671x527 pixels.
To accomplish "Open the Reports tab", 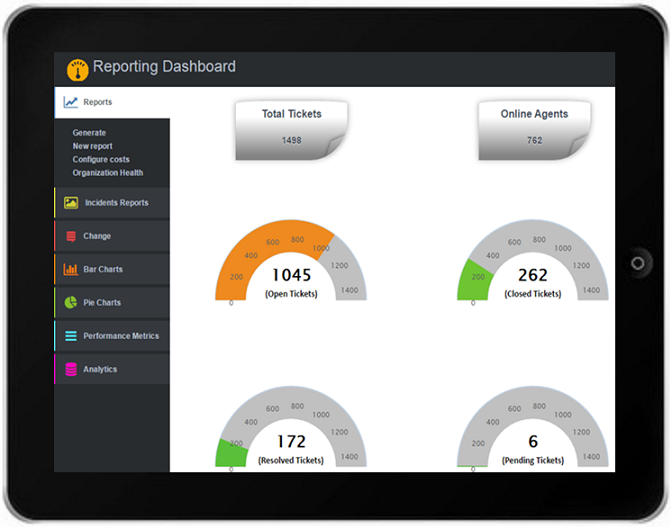I will click(x=98, y=102).
